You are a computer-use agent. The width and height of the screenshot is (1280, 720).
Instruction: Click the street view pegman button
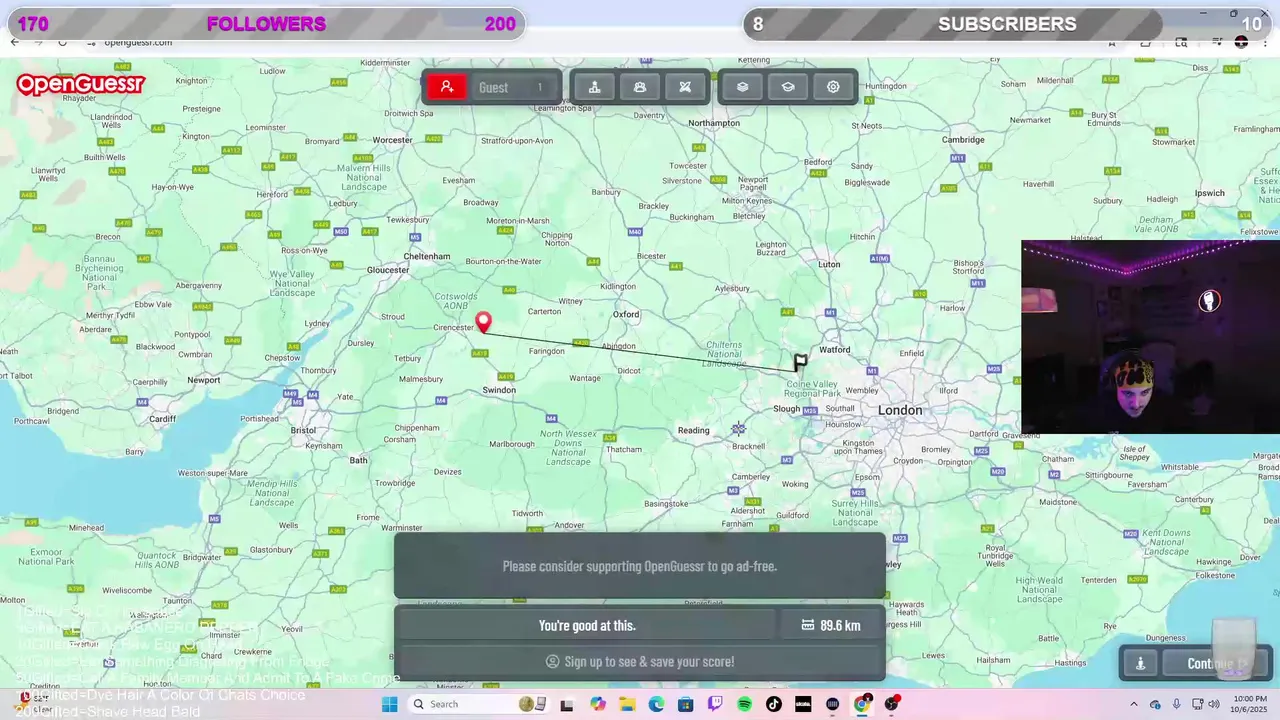tap(1140, 663)
